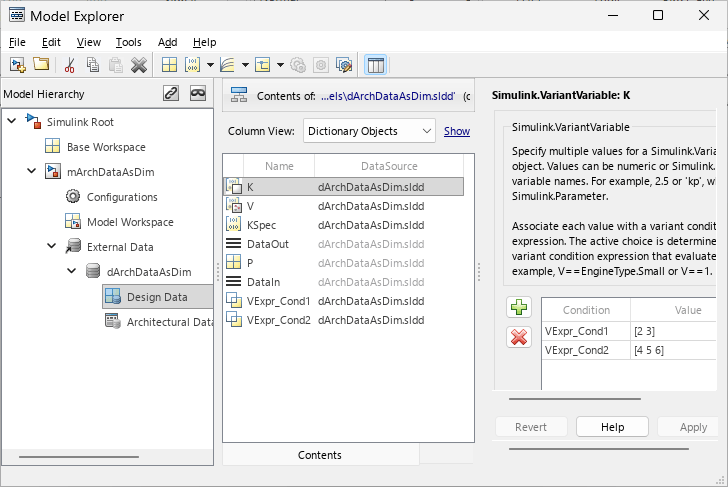Select the VExpr_Cond1 condition cell
Viewport: 728px width, 487px height.
pos(586,331)
